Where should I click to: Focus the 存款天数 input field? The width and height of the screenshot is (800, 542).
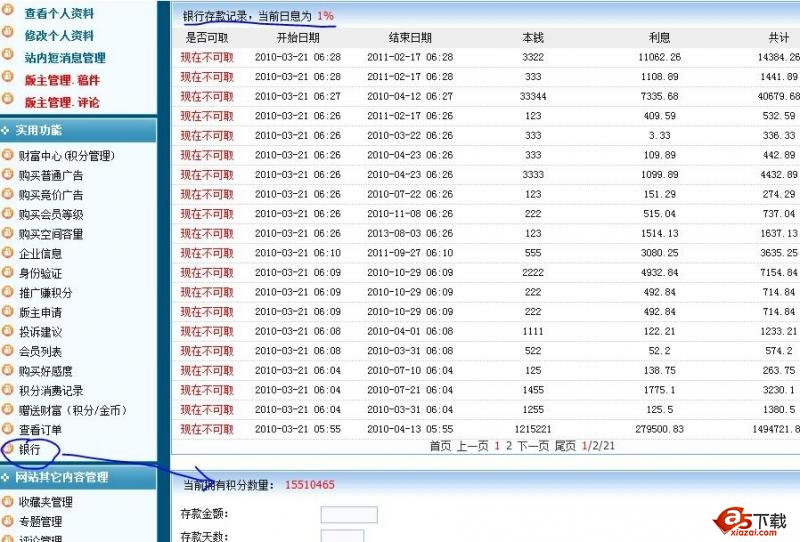click(342, 536)
